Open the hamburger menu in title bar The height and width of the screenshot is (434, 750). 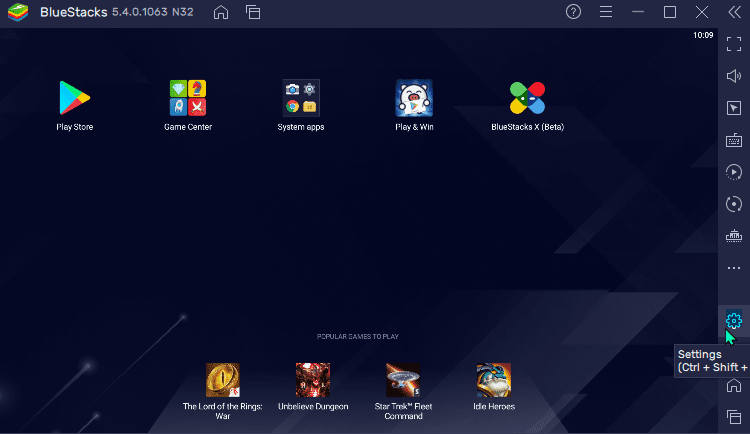coord(606,12)
